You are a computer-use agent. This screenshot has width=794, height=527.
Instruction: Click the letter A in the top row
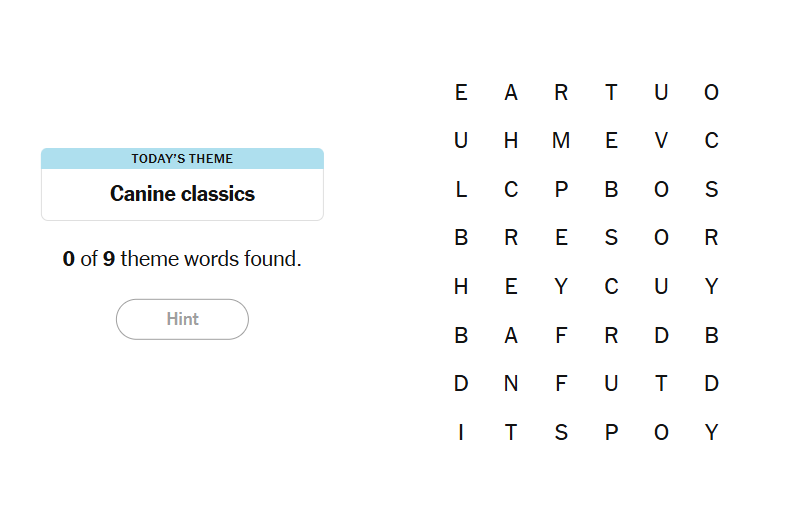pos(511,93)
